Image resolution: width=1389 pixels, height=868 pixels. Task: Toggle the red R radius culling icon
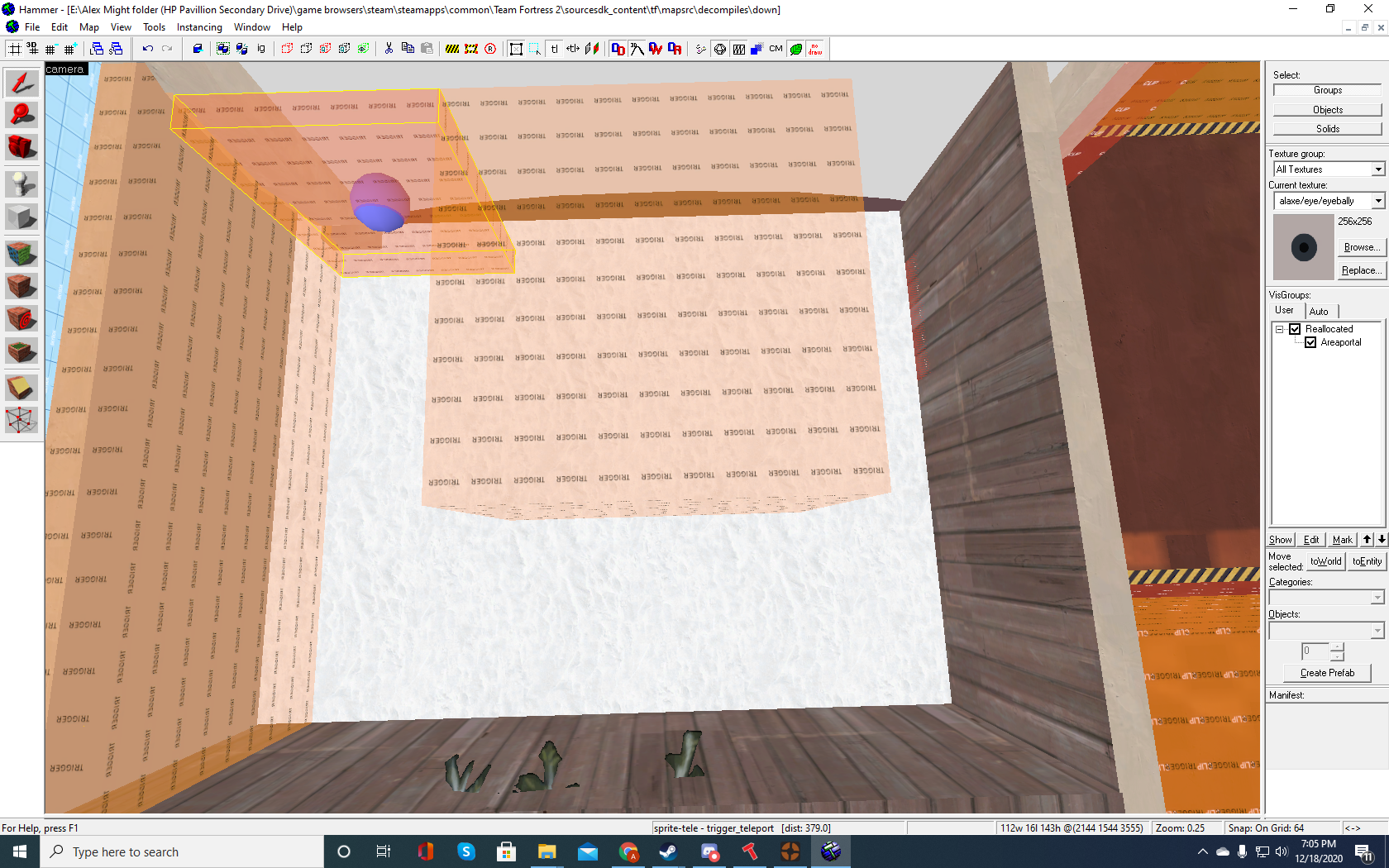pos(490,49)
